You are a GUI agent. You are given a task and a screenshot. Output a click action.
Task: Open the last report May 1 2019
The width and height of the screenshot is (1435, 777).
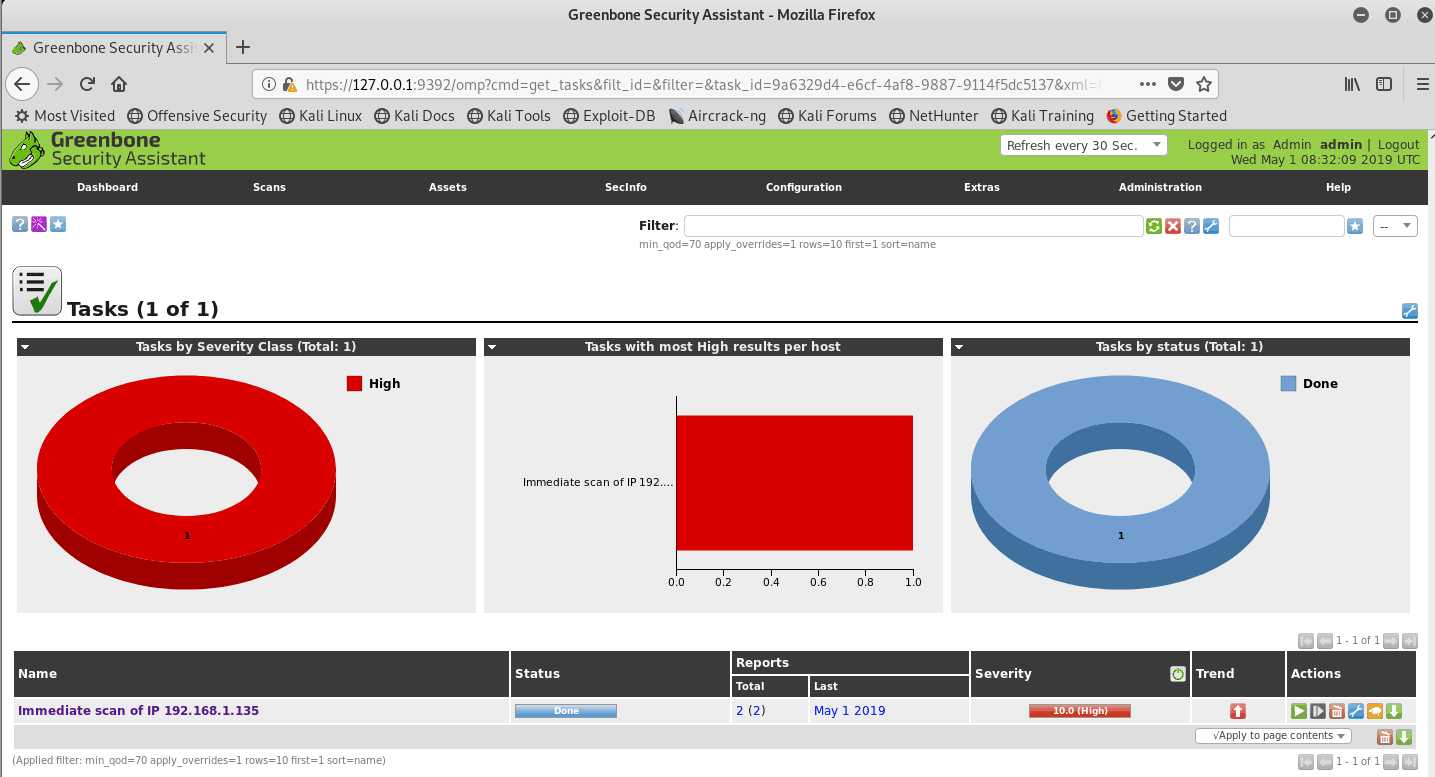[x=849, y=711]
